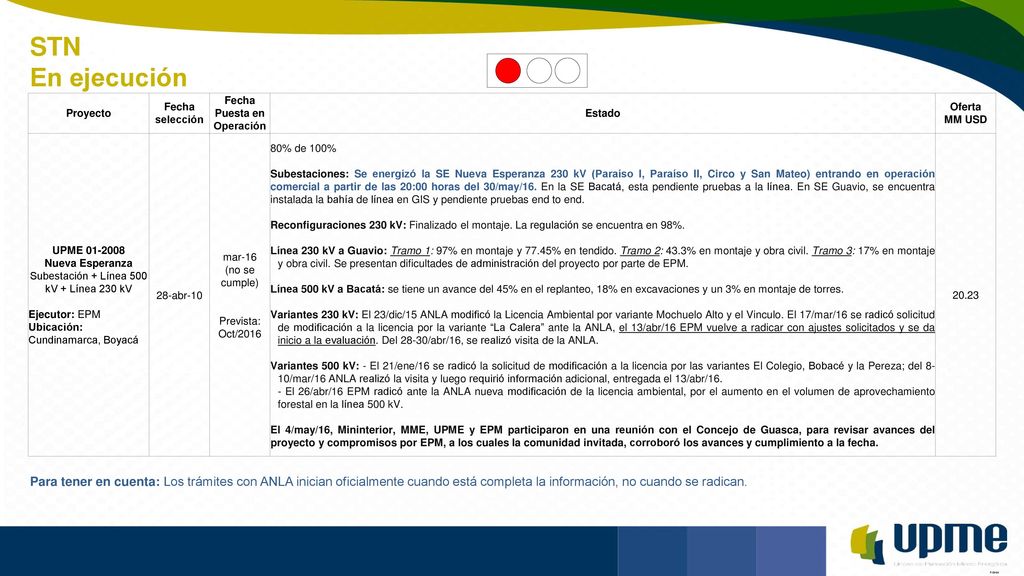Click the UPME logo
The width and height of the screenshot is (1024, 576).
tap(929, 543)
